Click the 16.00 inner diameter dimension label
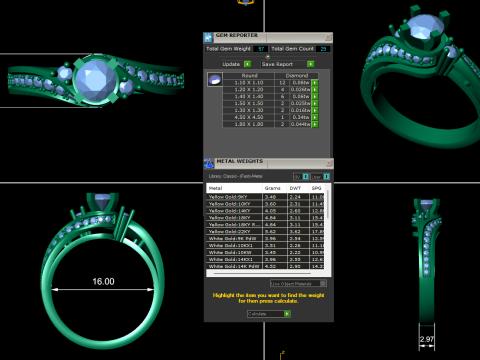The height and width of the screenshot is (360, 480). [x=103, y=282]
